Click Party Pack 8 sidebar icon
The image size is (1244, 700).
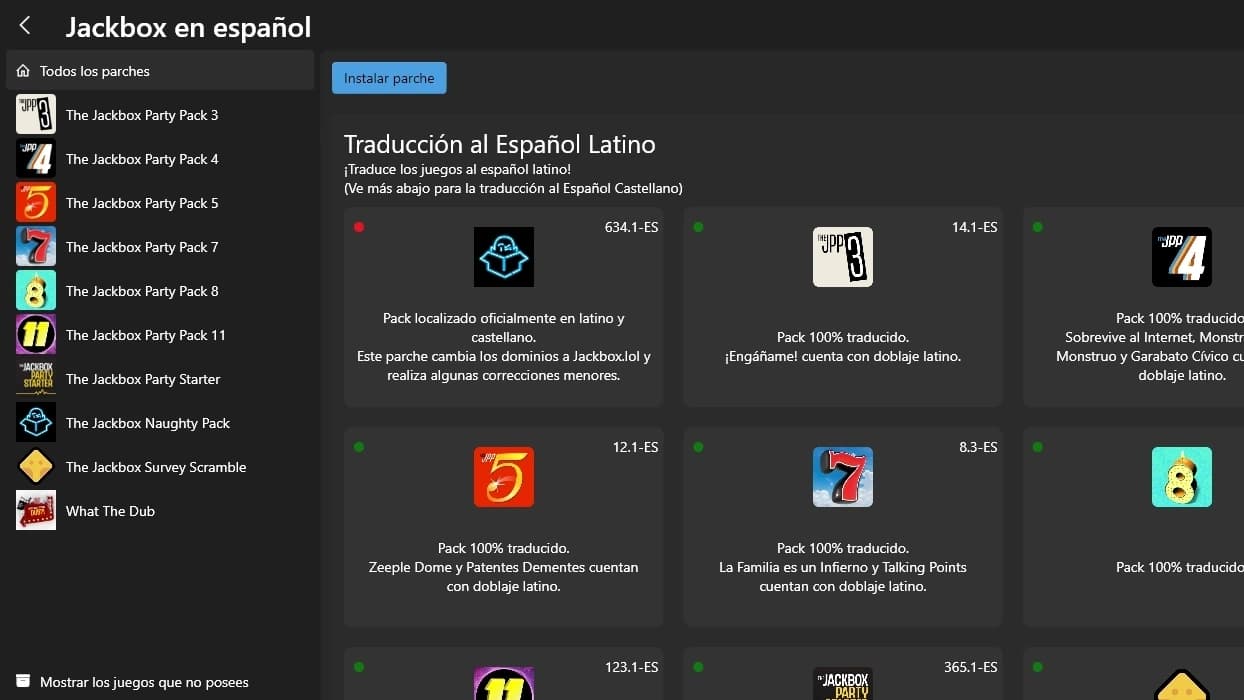(36, 290)
